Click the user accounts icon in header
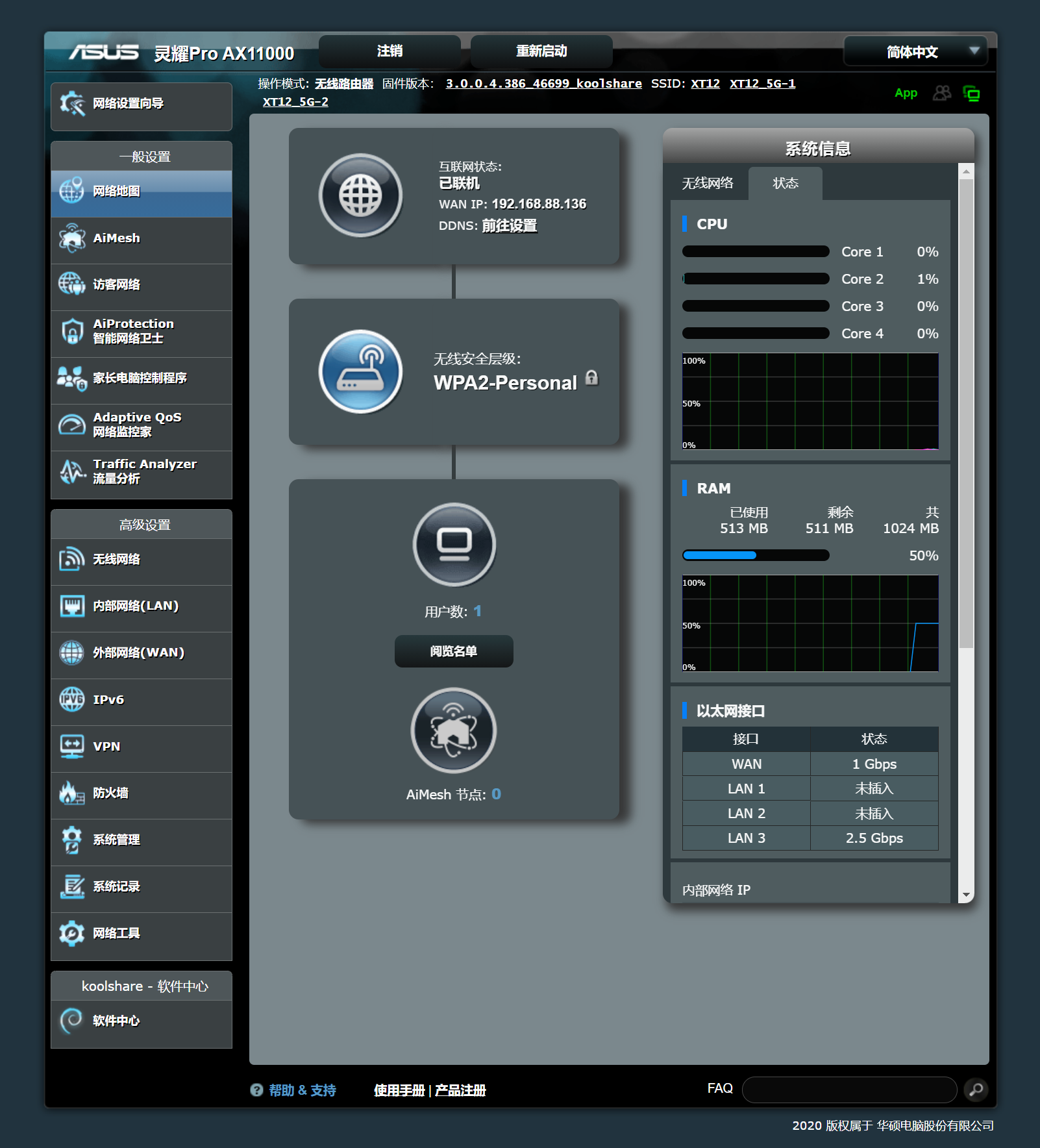1040x1148 pixels. point(941,94)
